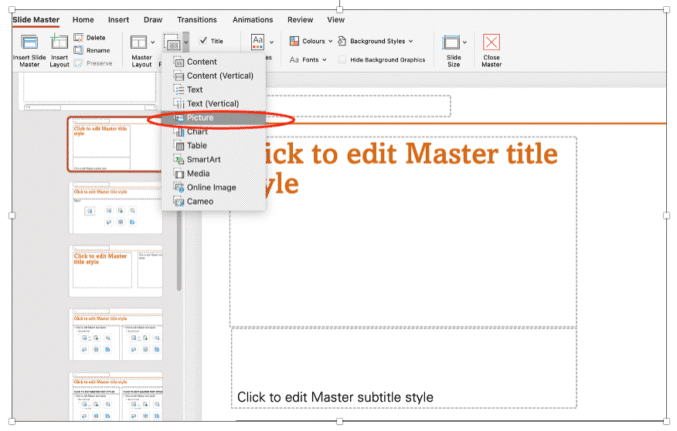The height and width of the screenshot is (431, 677).
Task: Open the Slide Size dropdown
Action: point(453,43)
